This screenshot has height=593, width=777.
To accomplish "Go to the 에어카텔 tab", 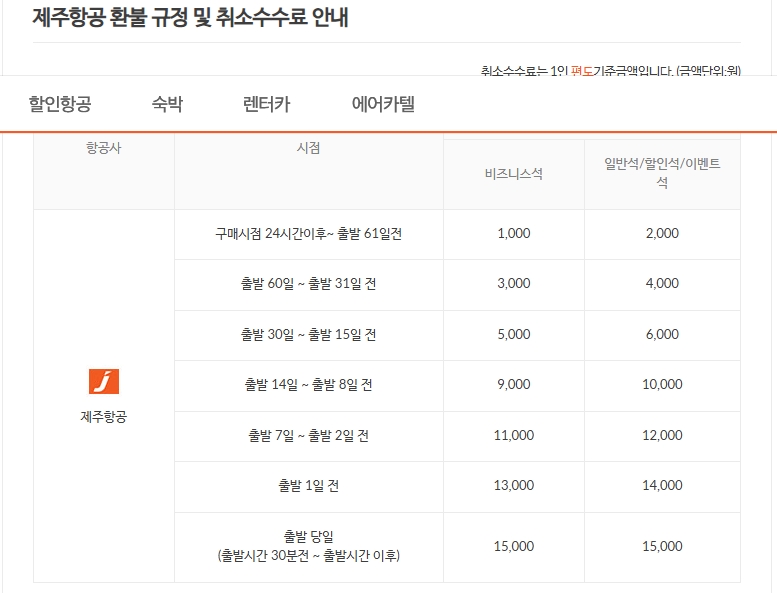I will (x=383, y=104).
